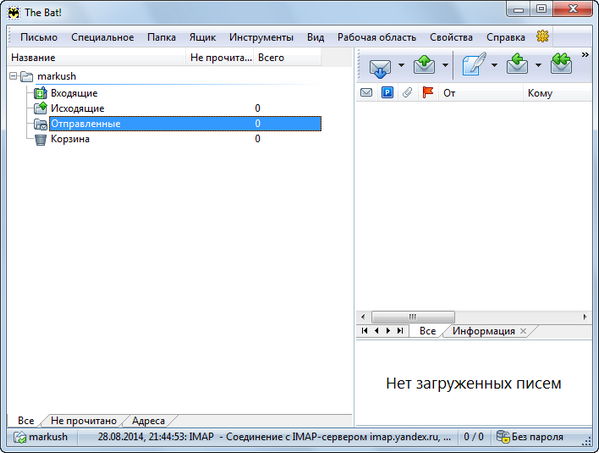
Task: Click the scrollbar right arrow in message list
Action: (585, 317)
